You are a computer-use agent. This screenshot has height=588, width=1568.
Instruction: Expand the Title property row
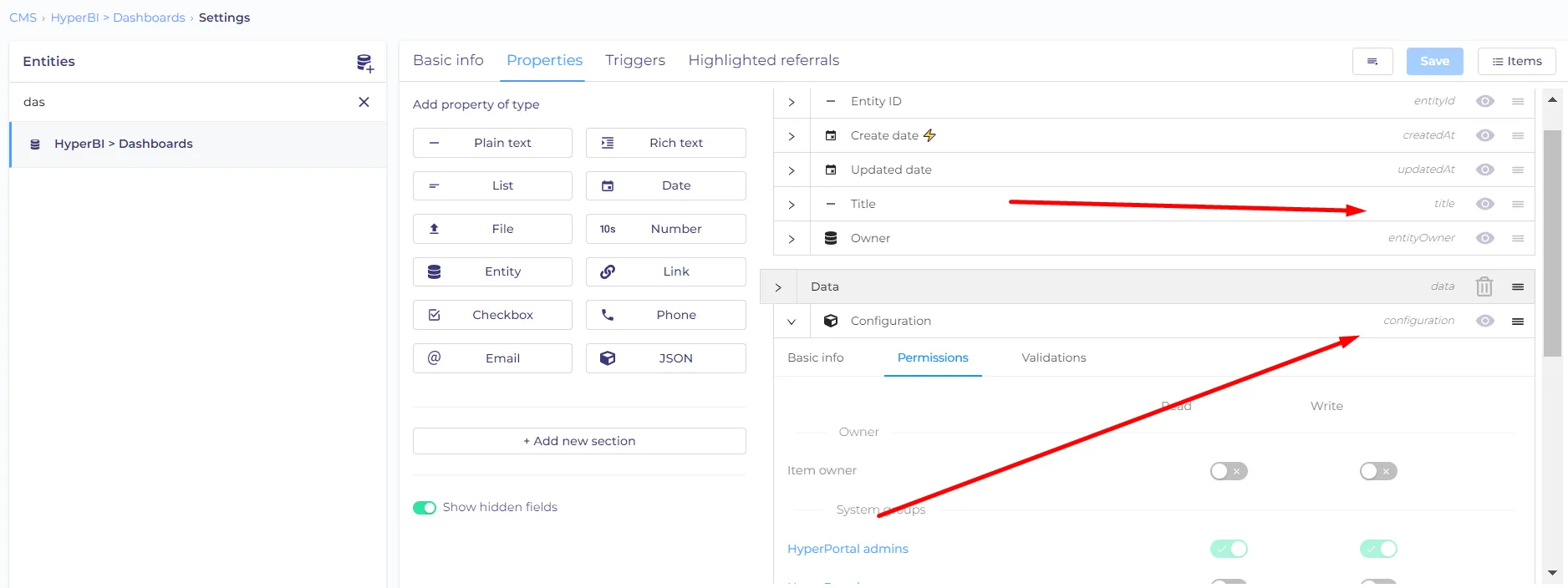point(792,205)
